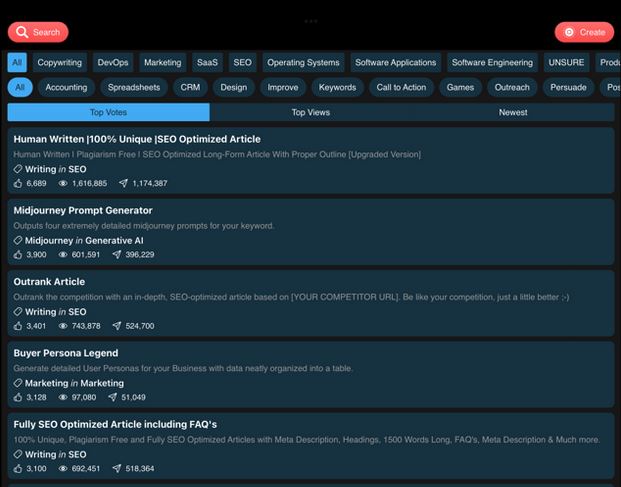Switch to the Newest tab
621x487 pixels.
pyautogui.click(x=513, y=112)
